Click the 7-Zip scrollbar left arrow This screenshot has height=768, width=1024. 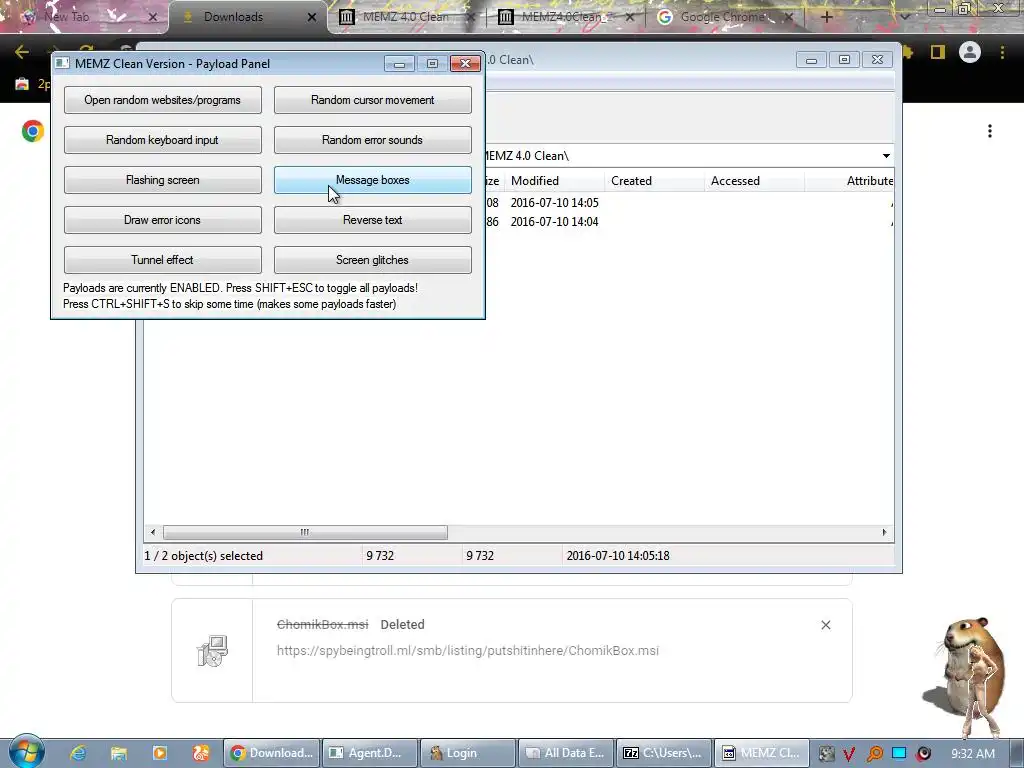point(153,532)
